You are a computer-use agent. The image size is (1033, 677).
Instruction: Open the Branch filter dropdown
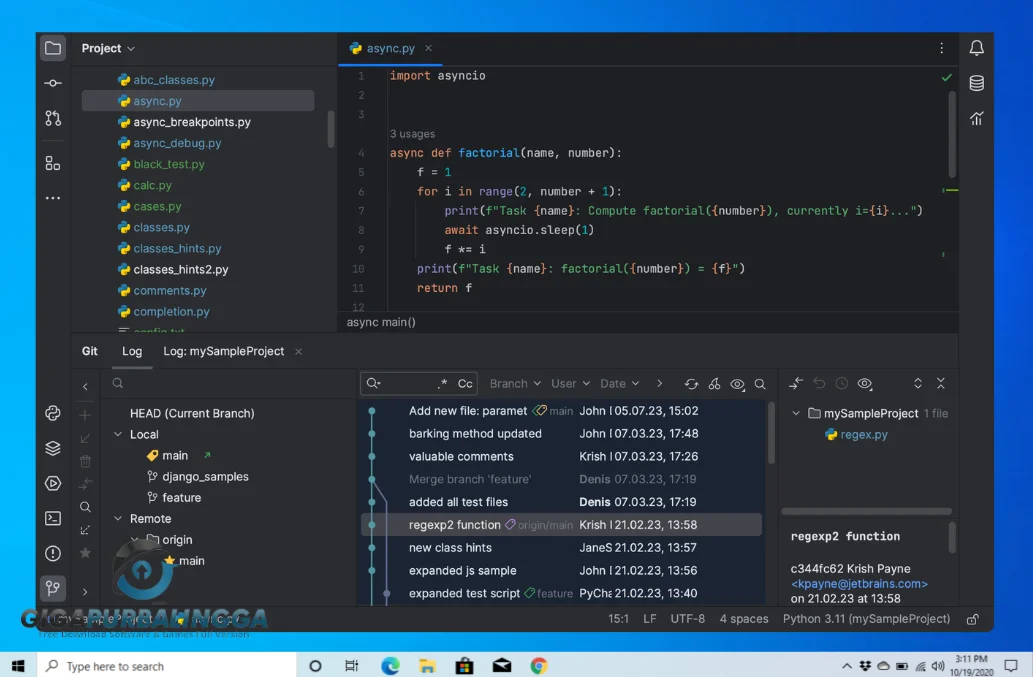(515, 383)
